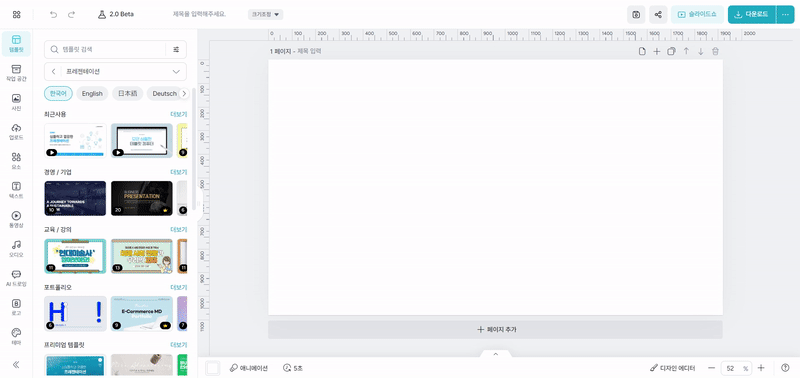Viewport: 800px width, 378px height.
Task: Select the Deutsch language chip
Action: (x=164, y=93)
